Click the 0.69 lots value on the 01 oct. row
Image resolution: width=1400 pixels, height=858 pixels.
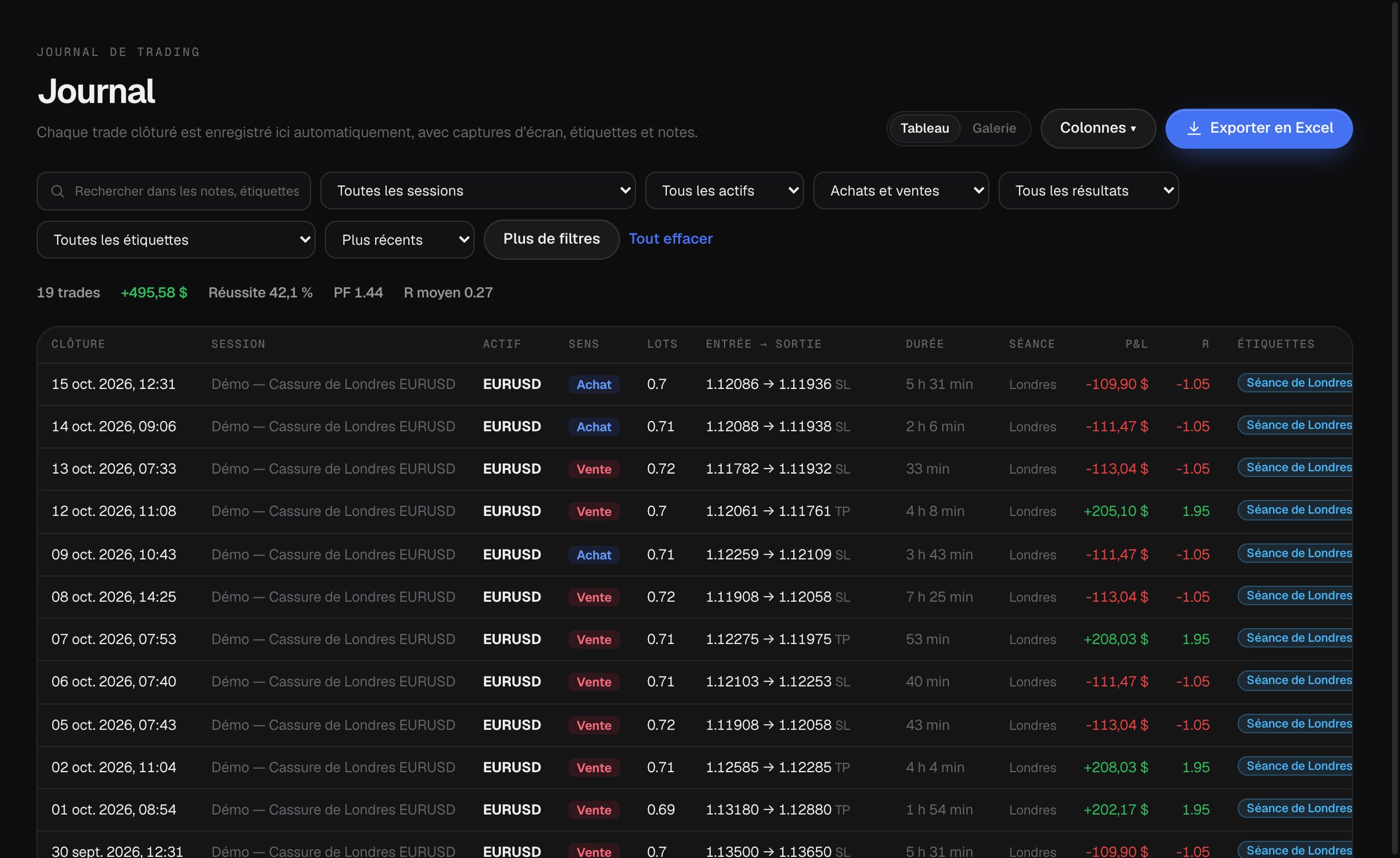click(x=661, y=810)
